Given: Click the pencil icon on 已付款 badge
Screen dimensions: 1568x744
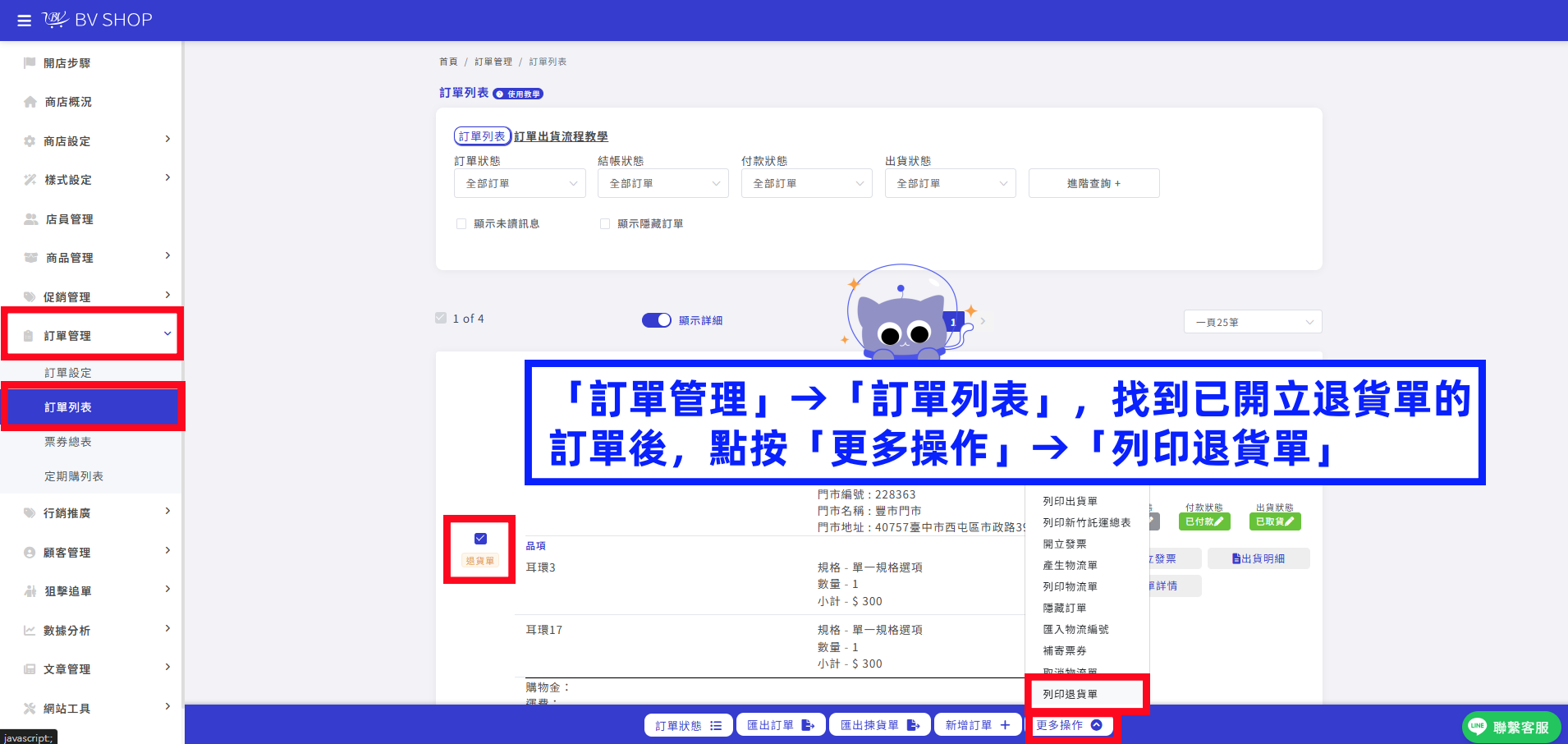Looking at the screenshot, I should (1219, 521).
